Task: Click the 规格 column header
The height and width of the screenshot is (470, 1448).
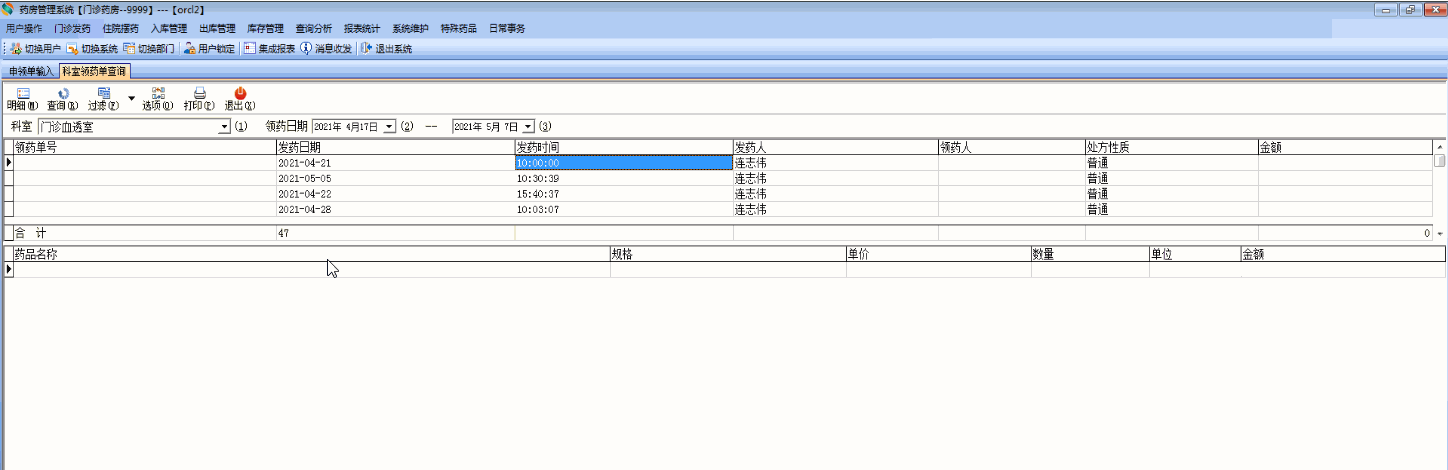Action: click(x=728, y=255)
